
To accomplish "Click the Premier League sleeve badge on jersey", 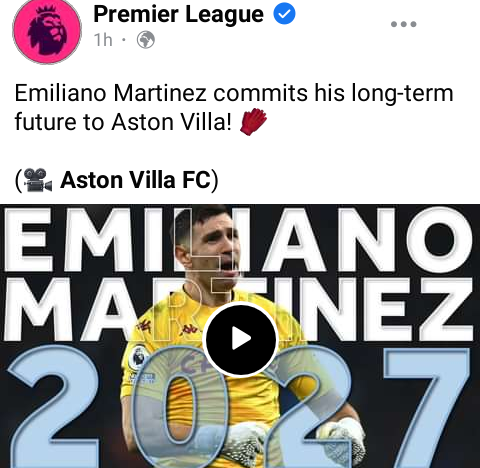I will click(139, 359).
